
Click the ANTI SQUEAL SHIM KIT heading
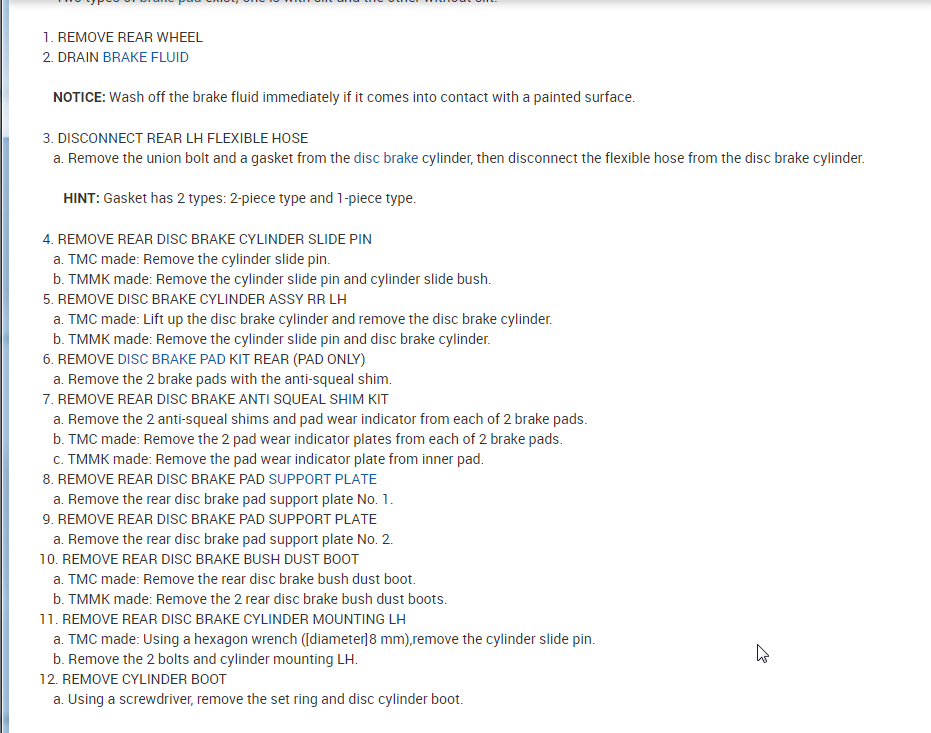pyautogui.click(x=223, y=399)
